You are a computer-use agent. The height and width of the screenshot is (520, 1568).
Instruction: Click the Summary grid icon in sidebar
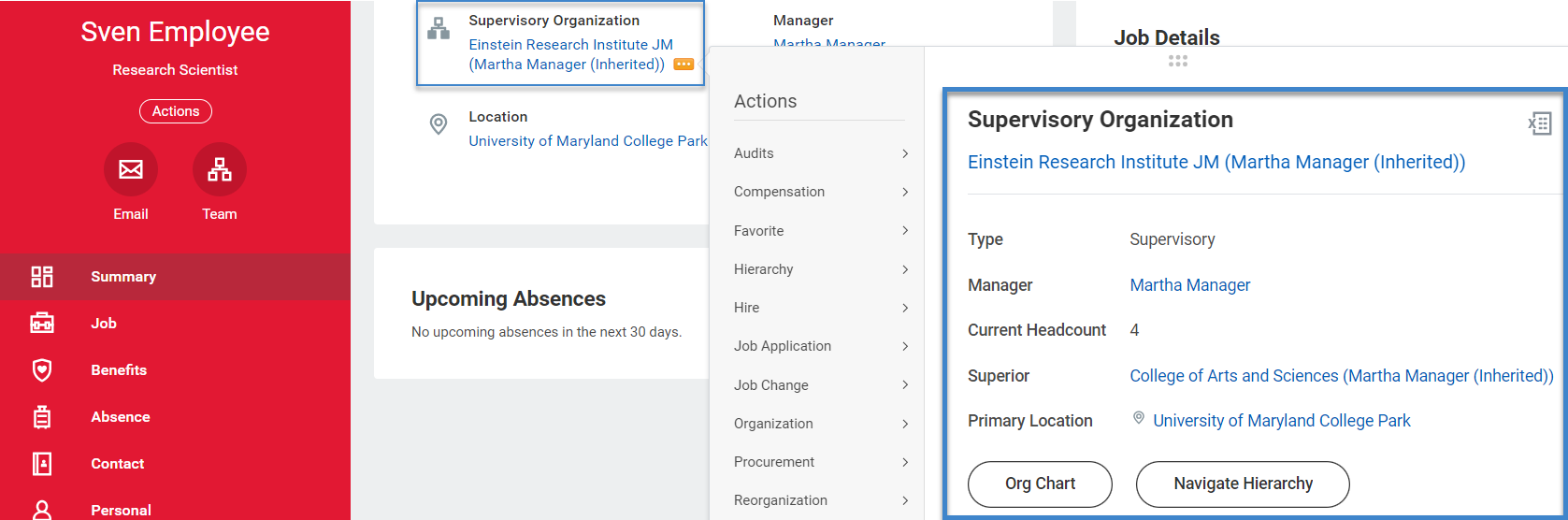point(42,277)
